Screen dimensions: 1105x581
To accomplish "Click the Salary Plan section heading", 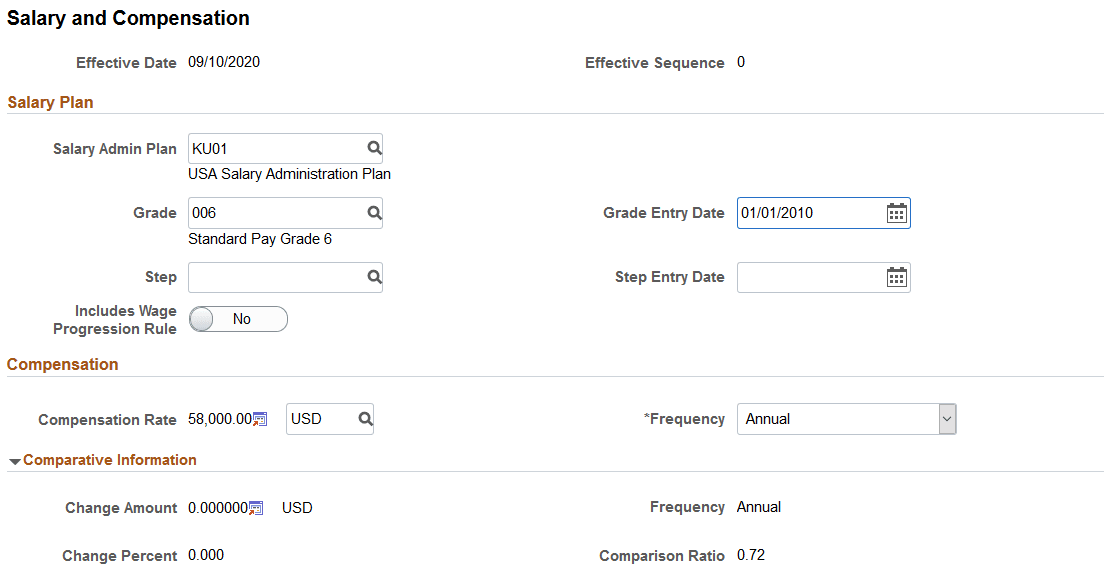I will [50, 102].
